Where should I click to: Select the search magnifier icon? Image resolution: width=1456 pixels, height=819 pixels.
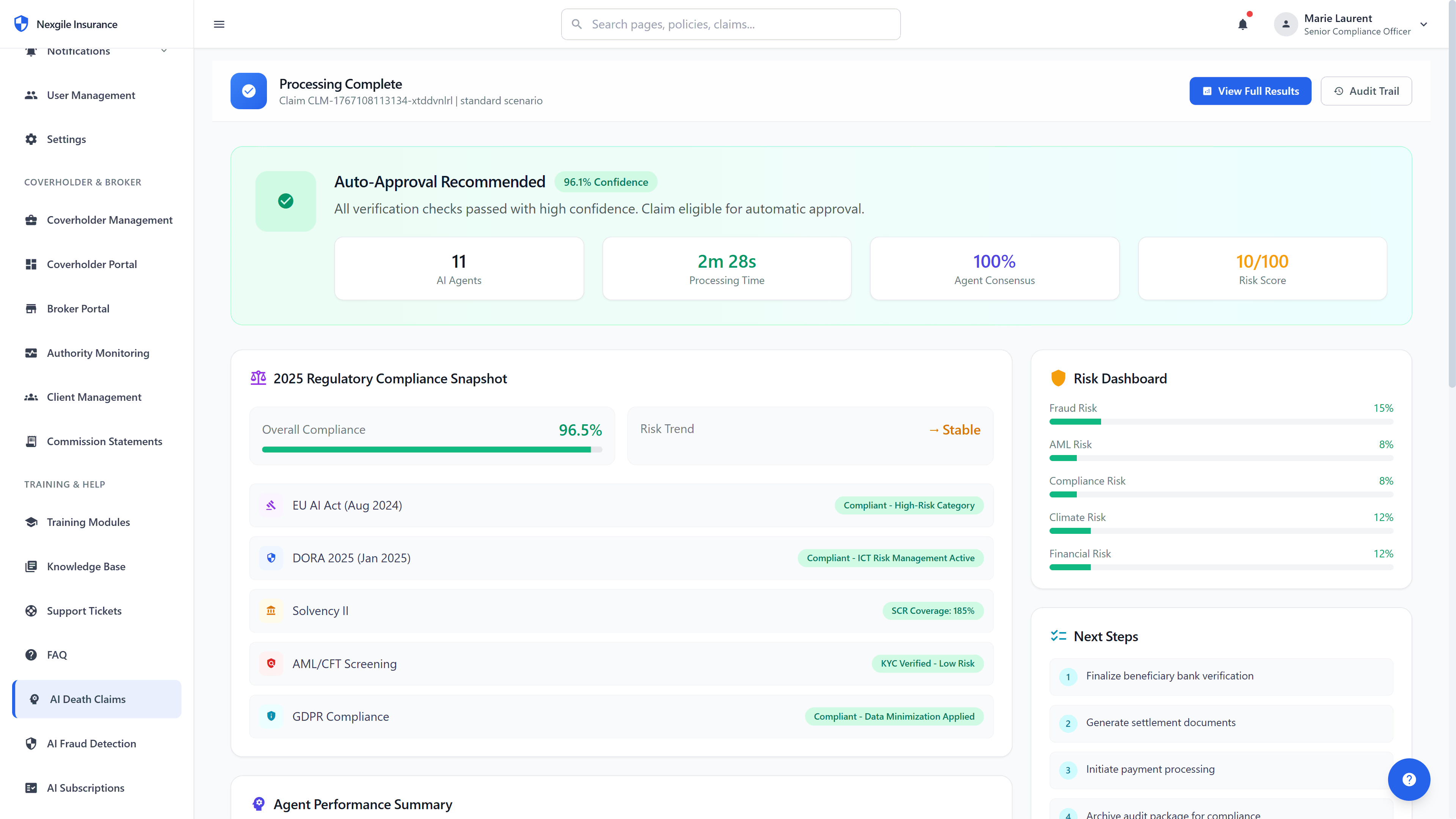(x=577, y=24)
